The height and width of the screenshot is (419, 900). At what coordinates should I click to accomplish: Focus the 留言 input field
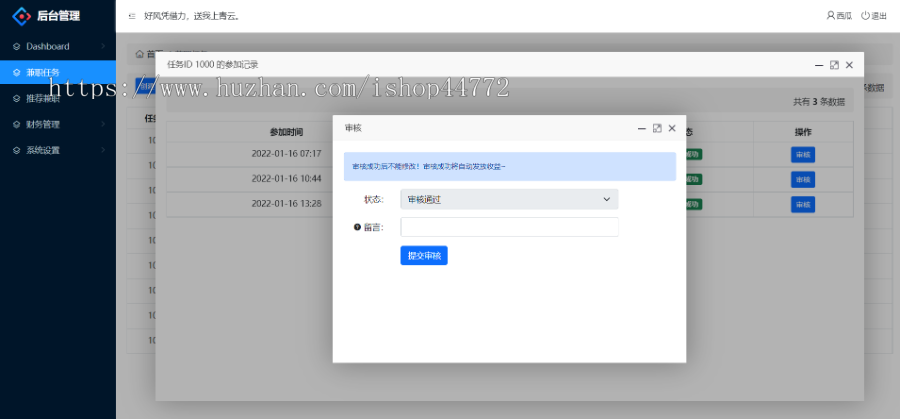tap(509, 227)
